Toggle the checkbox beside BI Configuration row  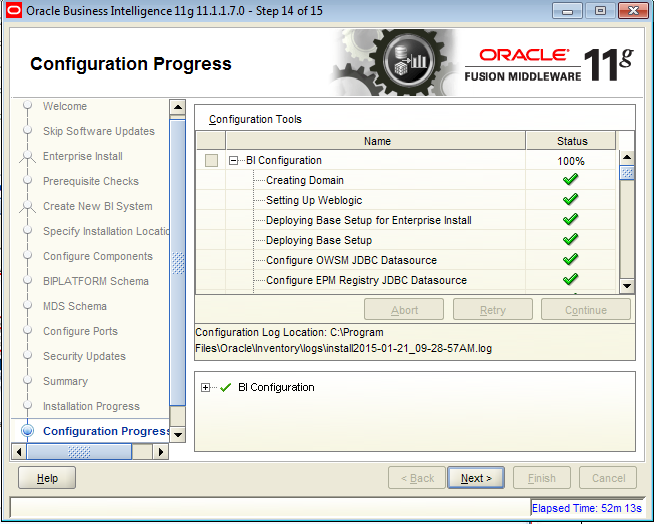[x=211, y=160]
